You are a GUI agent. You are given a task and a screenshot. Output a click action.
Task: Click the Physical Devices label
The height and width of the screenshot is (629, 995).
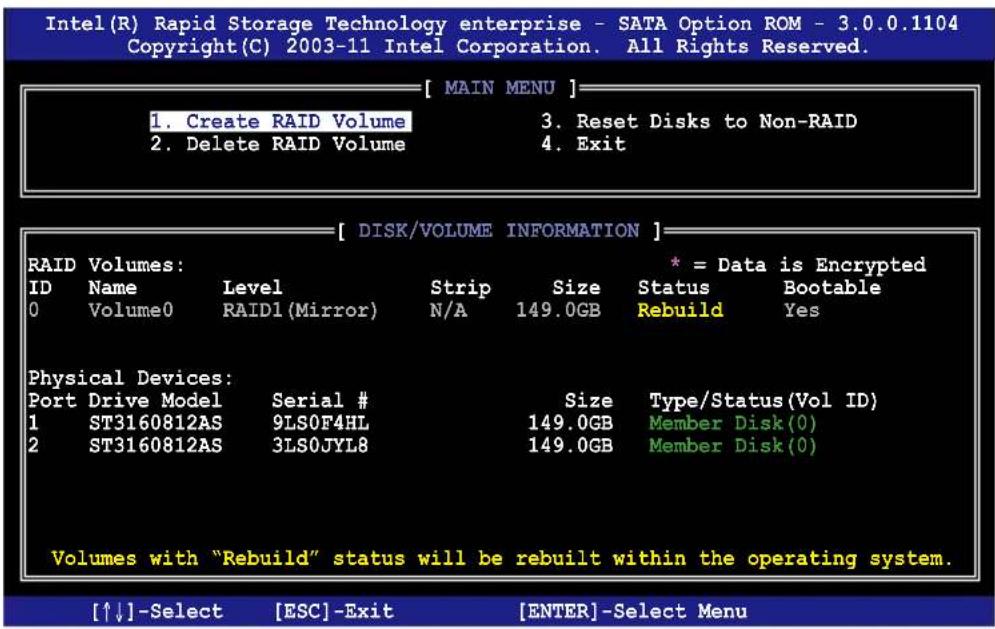[x=130, y=378]
